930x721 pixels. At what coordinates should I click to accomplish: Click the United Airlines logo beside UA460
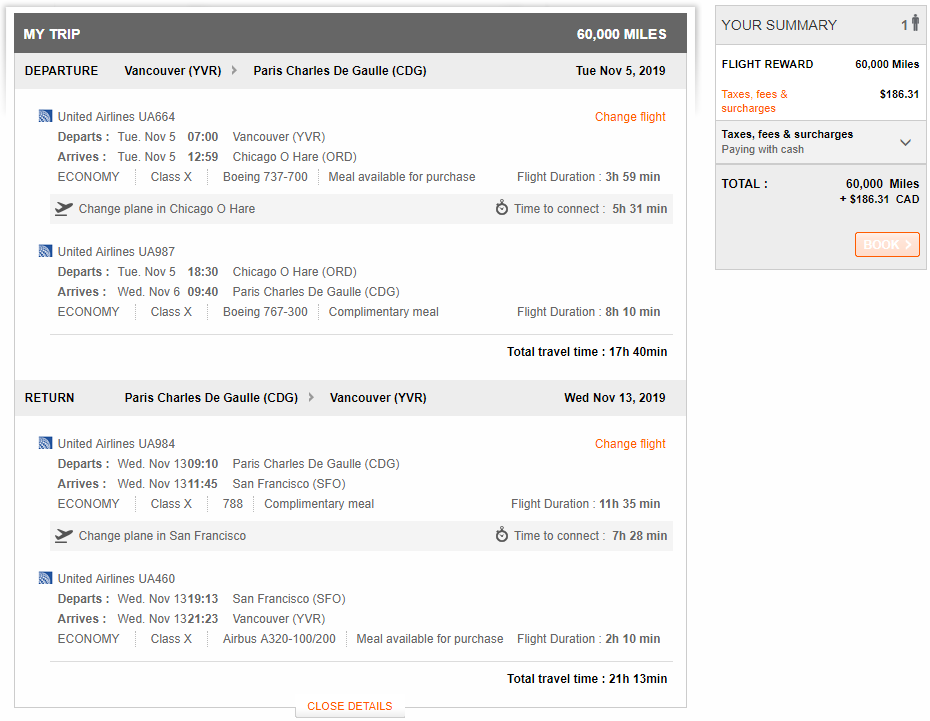point(45,578)
